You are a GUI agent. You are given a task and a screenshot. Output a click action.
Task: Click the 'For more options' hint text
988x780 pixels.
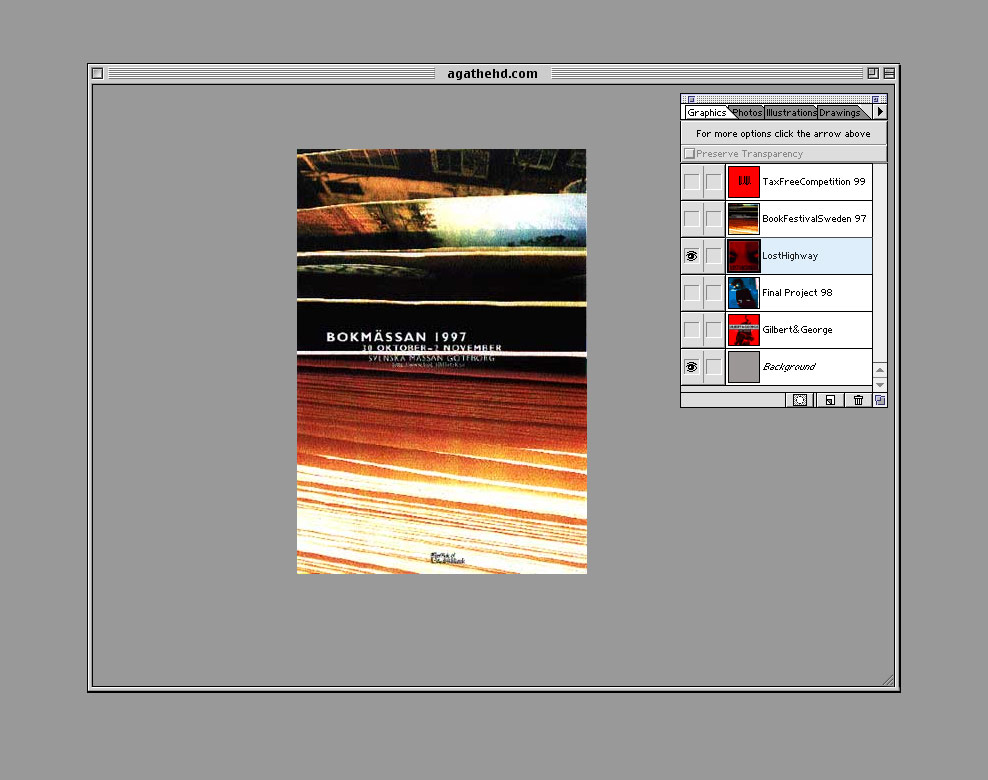pyautogui.click(x=783, y=134)
